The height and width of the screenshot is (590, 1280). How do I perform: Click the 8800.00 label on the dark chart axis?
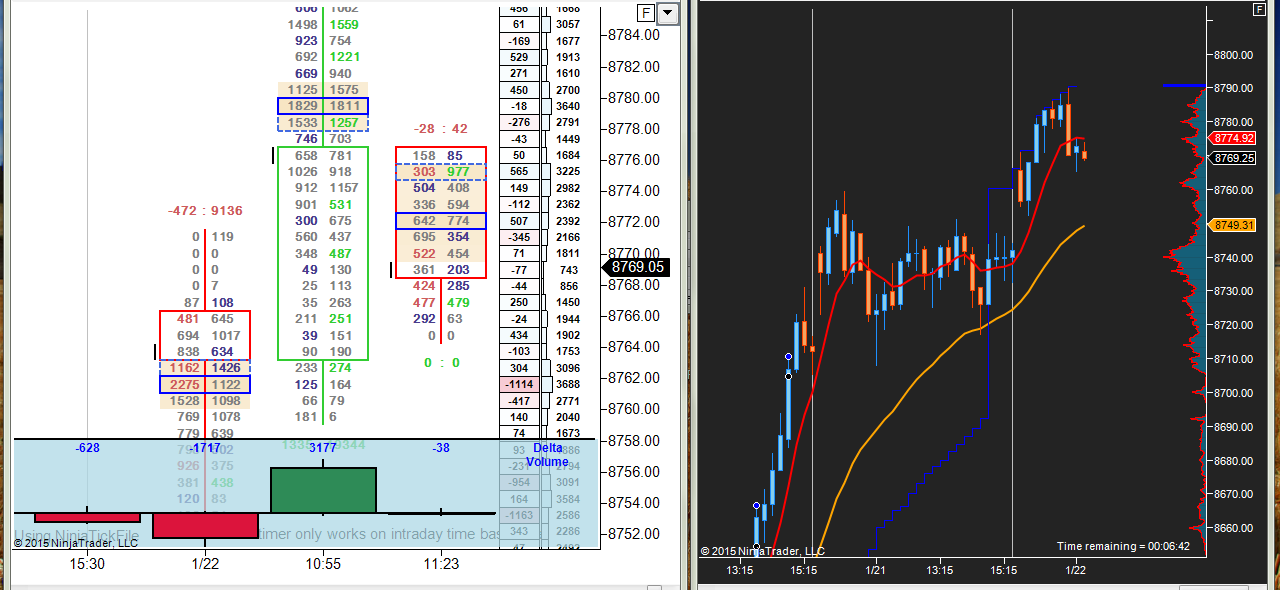click(x=1235, y=55)
